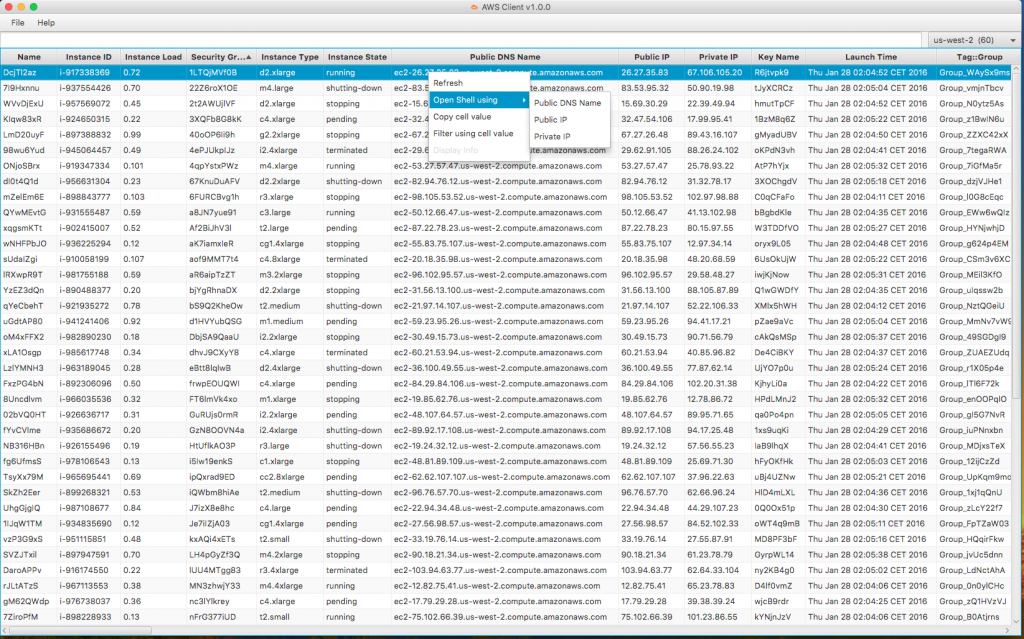Click Group_enOOPqlO tag cell

973,399
